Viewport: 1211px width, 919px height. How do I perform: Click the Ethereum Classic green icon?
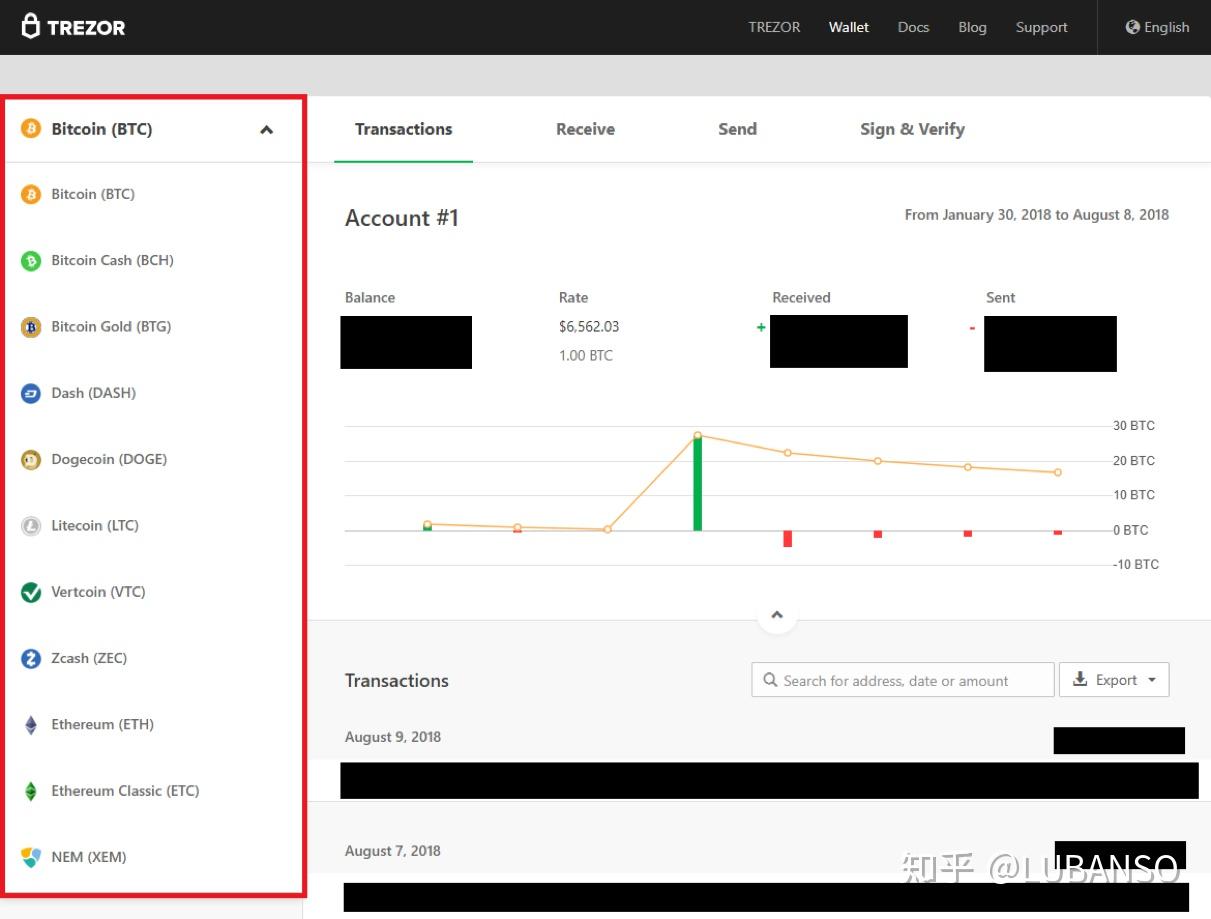point(31,791)
